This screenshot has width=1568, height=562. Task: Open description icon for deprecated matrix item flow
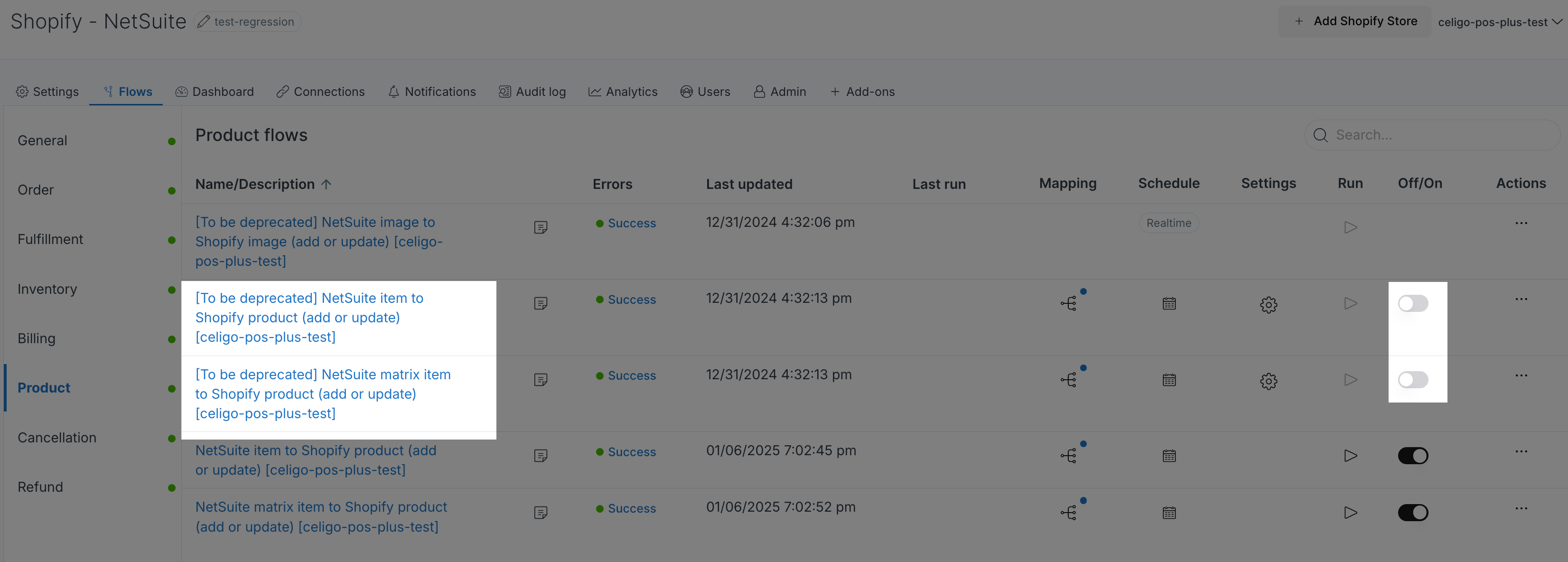(x=541, y=380)
